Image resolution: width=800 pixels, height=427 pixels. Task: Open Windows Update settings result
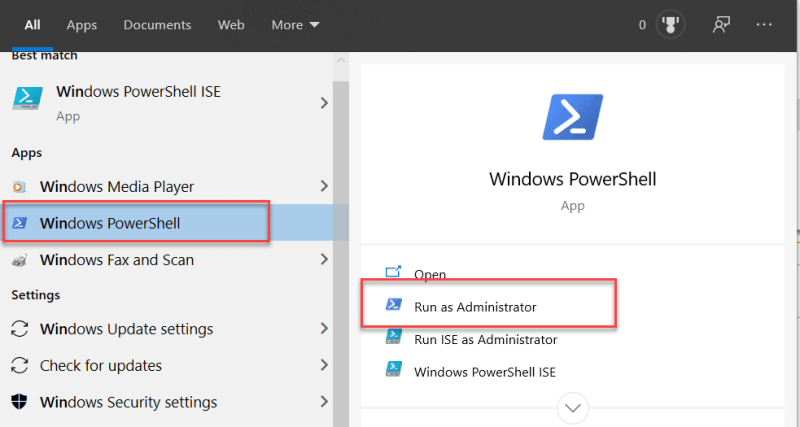coord(167,329)
